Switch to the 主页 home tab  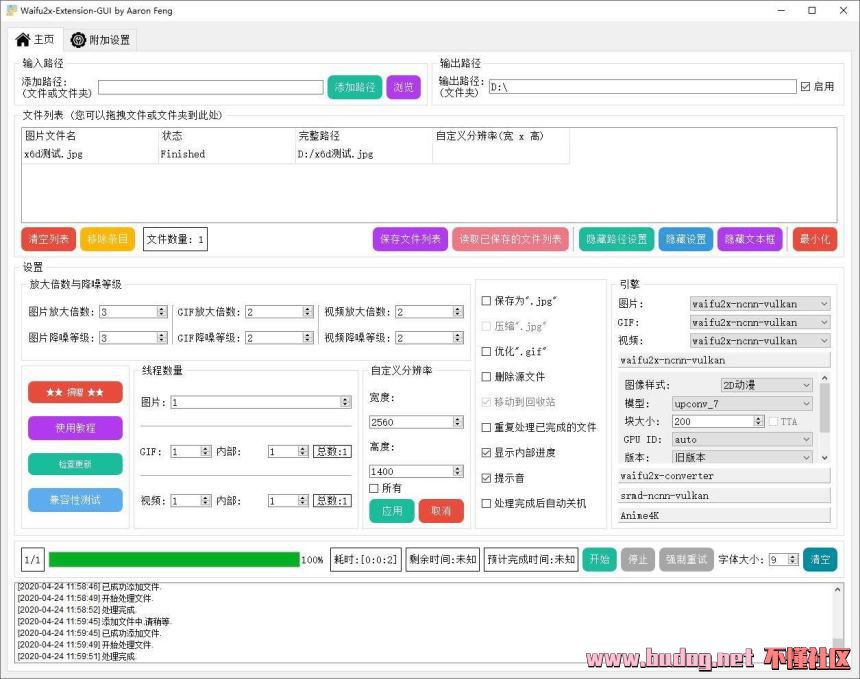[34, 39]
